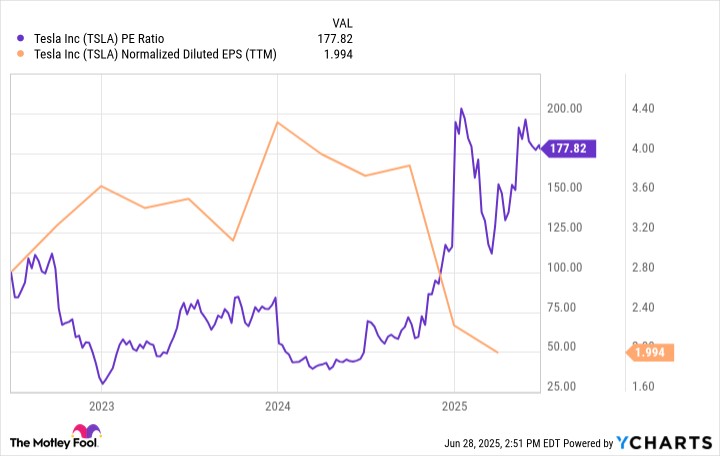720x456 pixels.
Task: Click the purple 177.82 value flag
Action: pyautogui.click(x=568, y=148)
